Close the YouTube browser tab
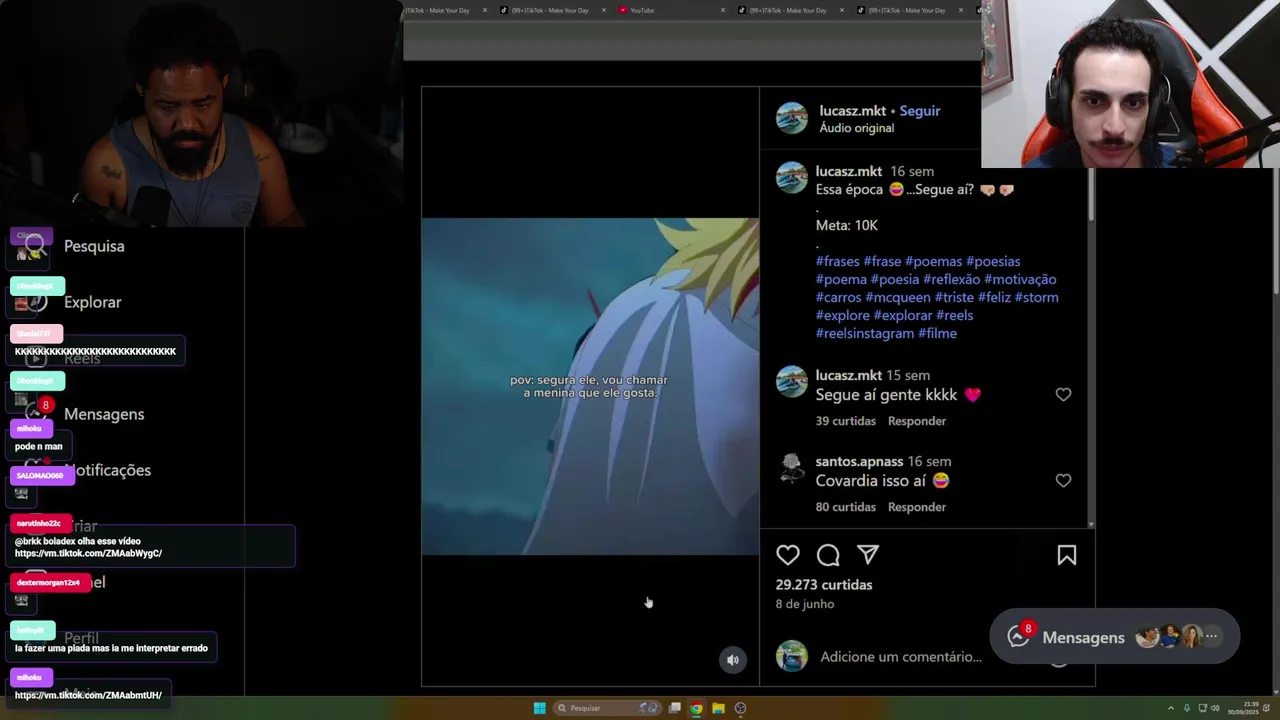The image size is (1280, 720). click(x=723, y=10)
